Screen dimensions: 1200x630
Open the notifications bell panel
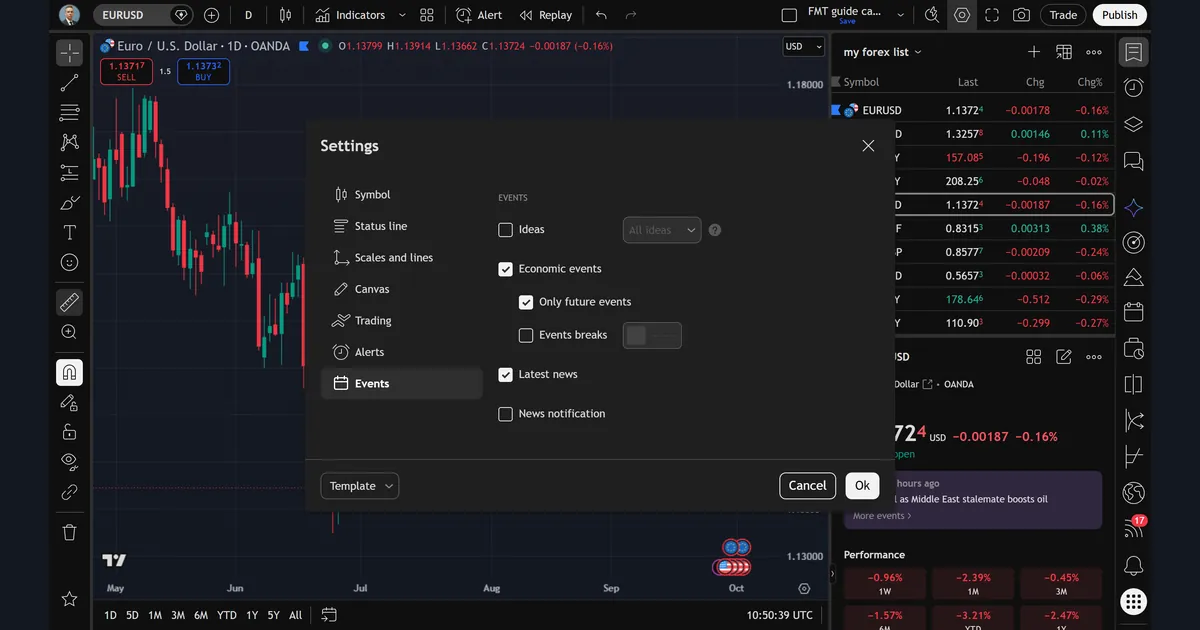[x=1133, y=565]
